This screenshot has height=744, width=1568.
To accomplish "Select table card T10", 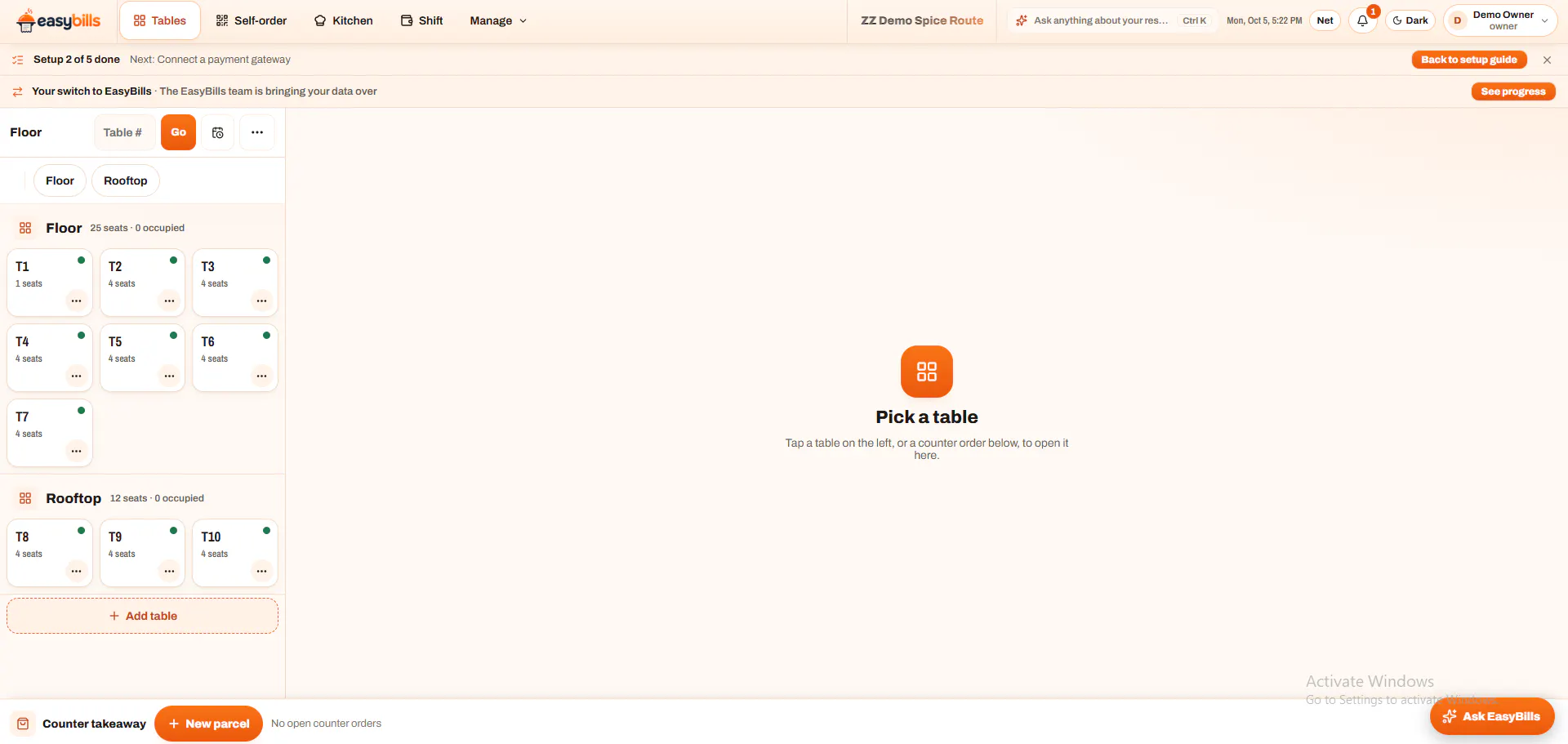I will pos(235,553).
